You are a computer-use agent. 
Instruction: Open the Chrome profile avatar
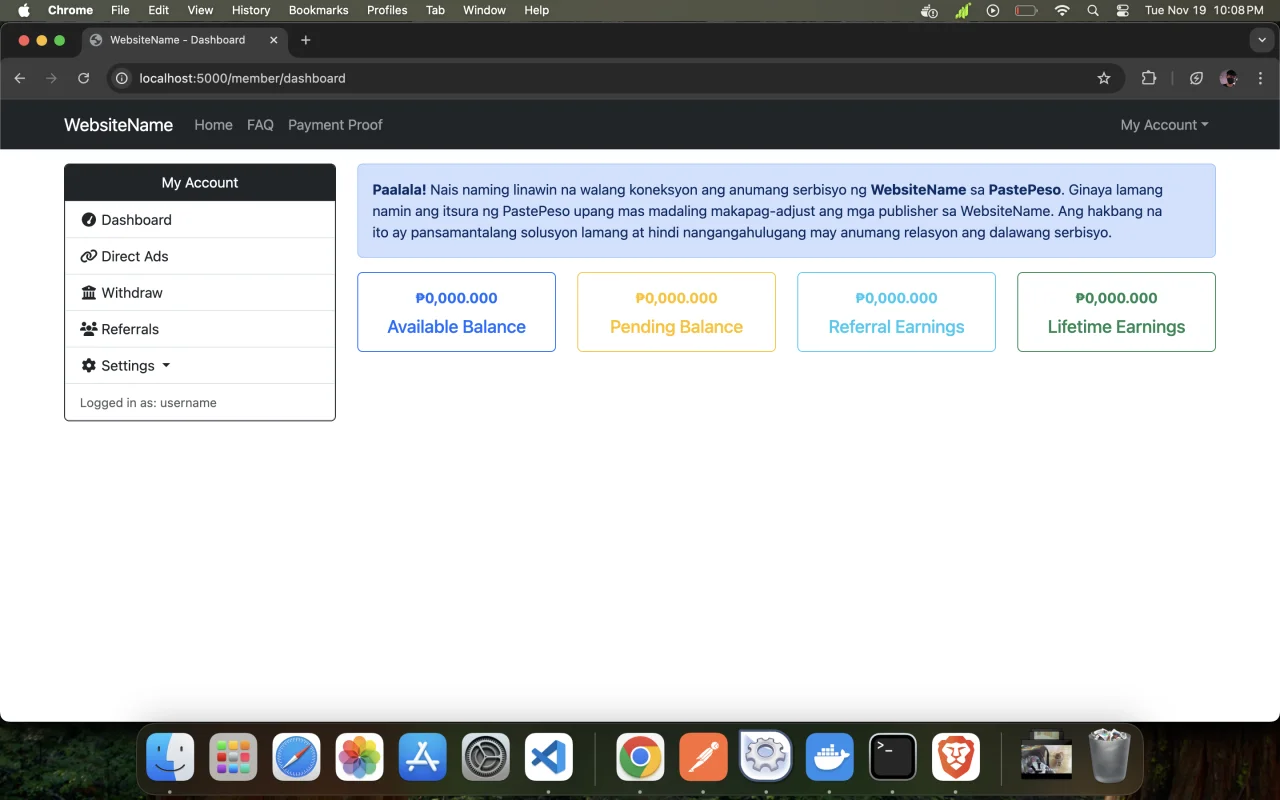coord(1229,78)
